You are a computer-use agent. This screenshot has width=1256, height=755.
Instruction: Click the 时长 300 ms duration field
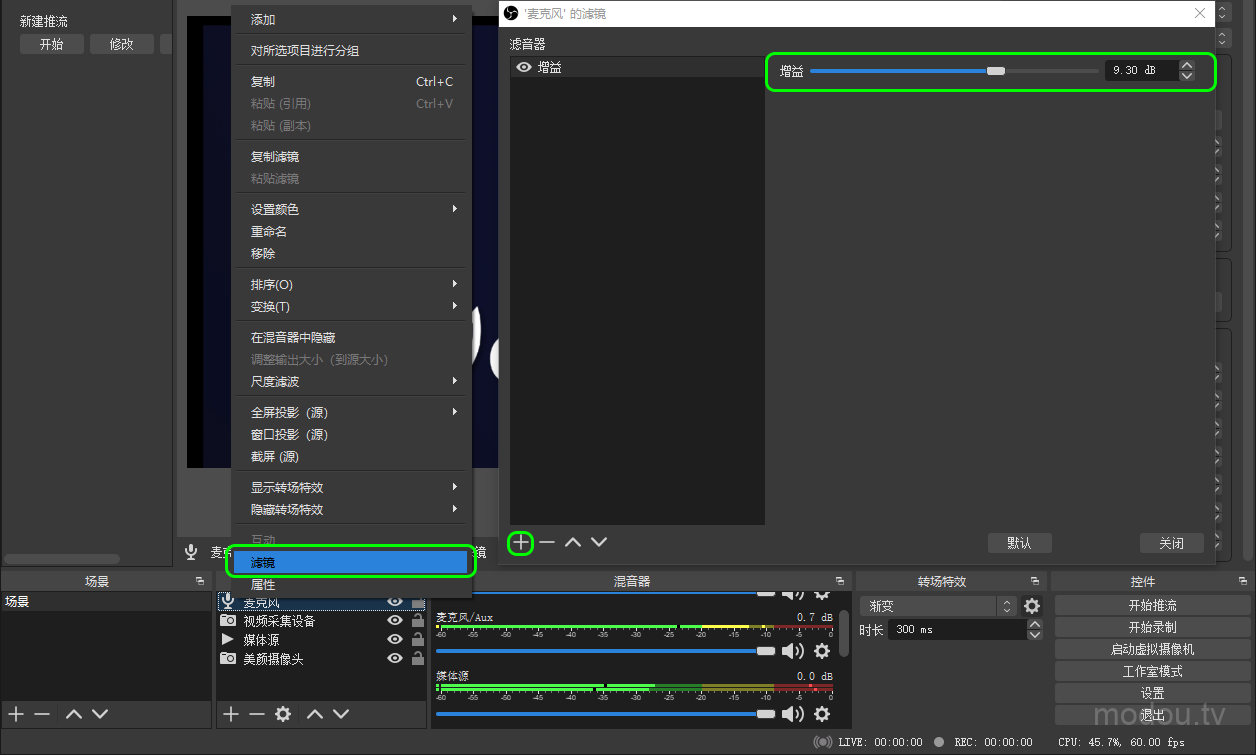click(x=955, y=630)
